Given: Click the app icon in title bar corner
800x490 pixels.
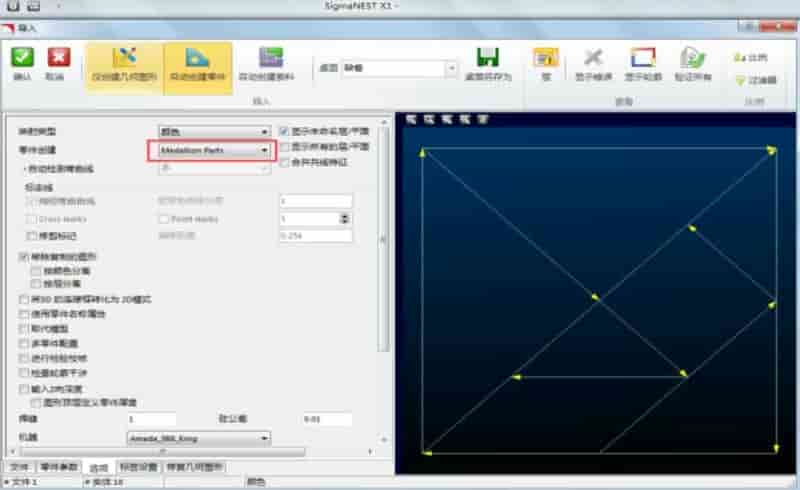Looking at the screenshot, I should pos(13,6).
